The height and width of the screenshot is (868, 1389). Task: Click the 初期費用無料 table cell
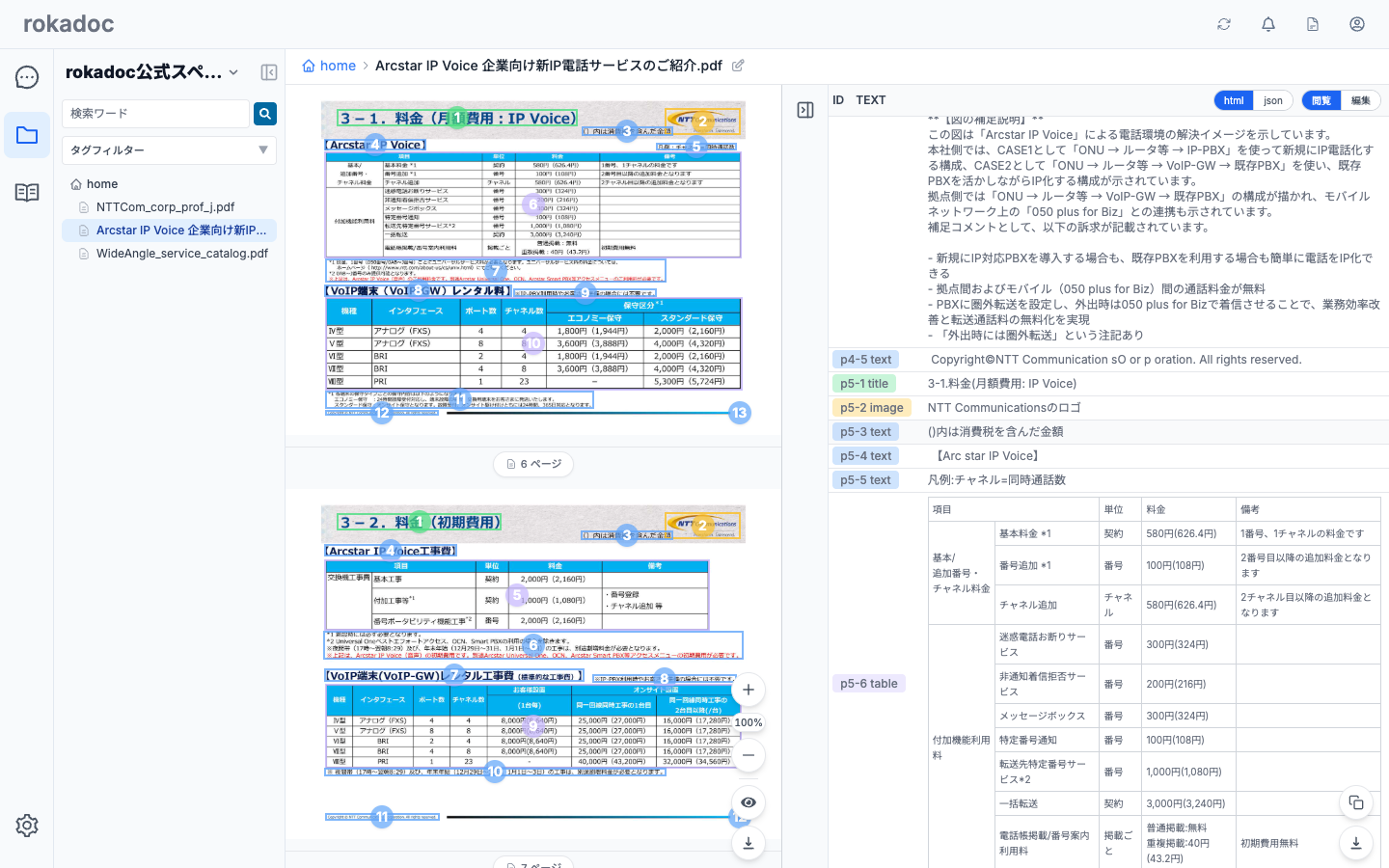click(x=1308, y=843)
